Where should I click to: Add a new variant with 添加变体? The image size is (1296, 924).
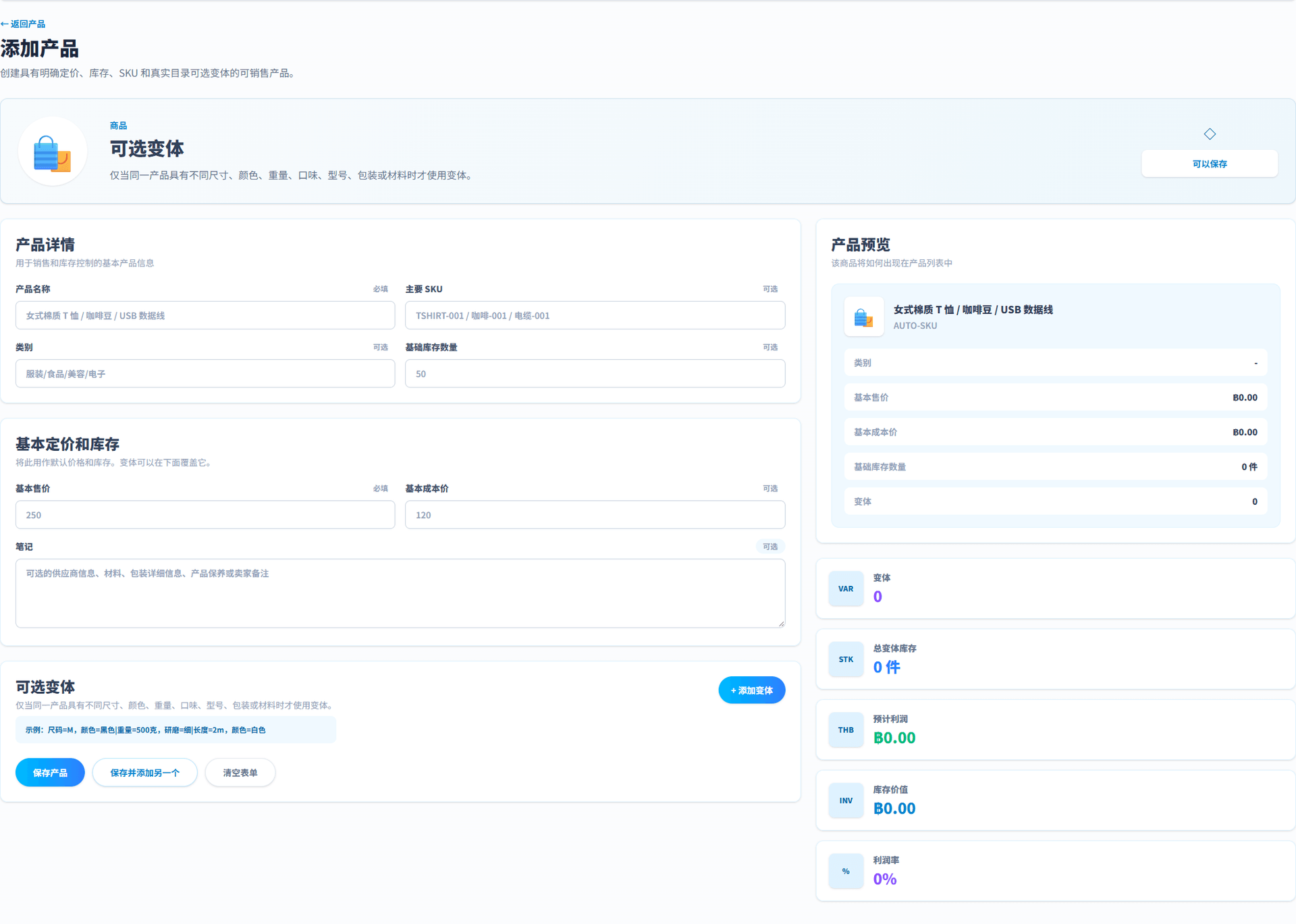pyautogui.click(x=752, y=690)
